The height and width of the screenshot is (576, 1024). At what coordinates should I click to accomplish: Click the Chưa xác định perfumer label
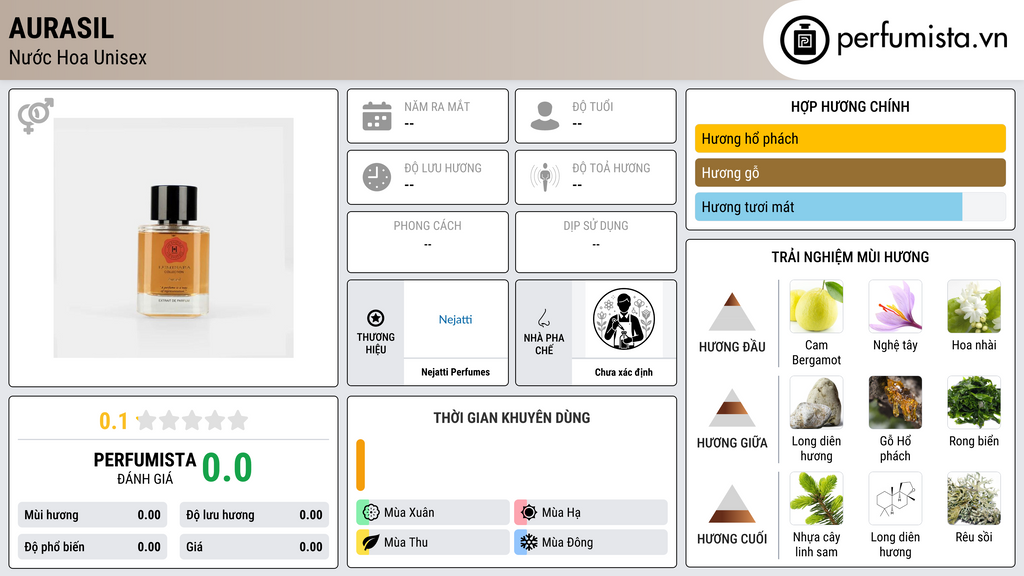[x=624, y=372]
